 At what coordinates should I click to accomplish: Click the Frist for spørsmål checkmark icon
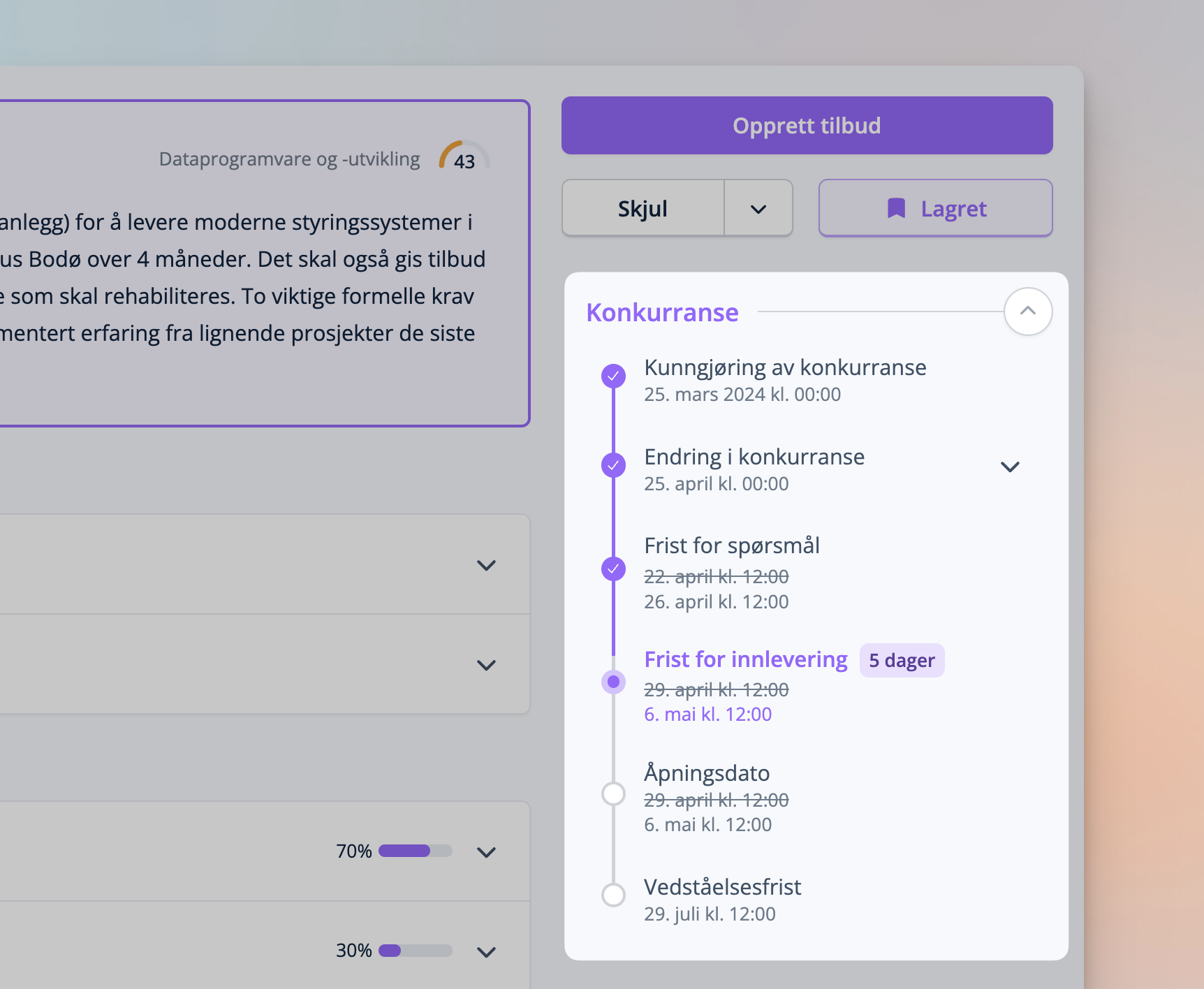(613, 569)
